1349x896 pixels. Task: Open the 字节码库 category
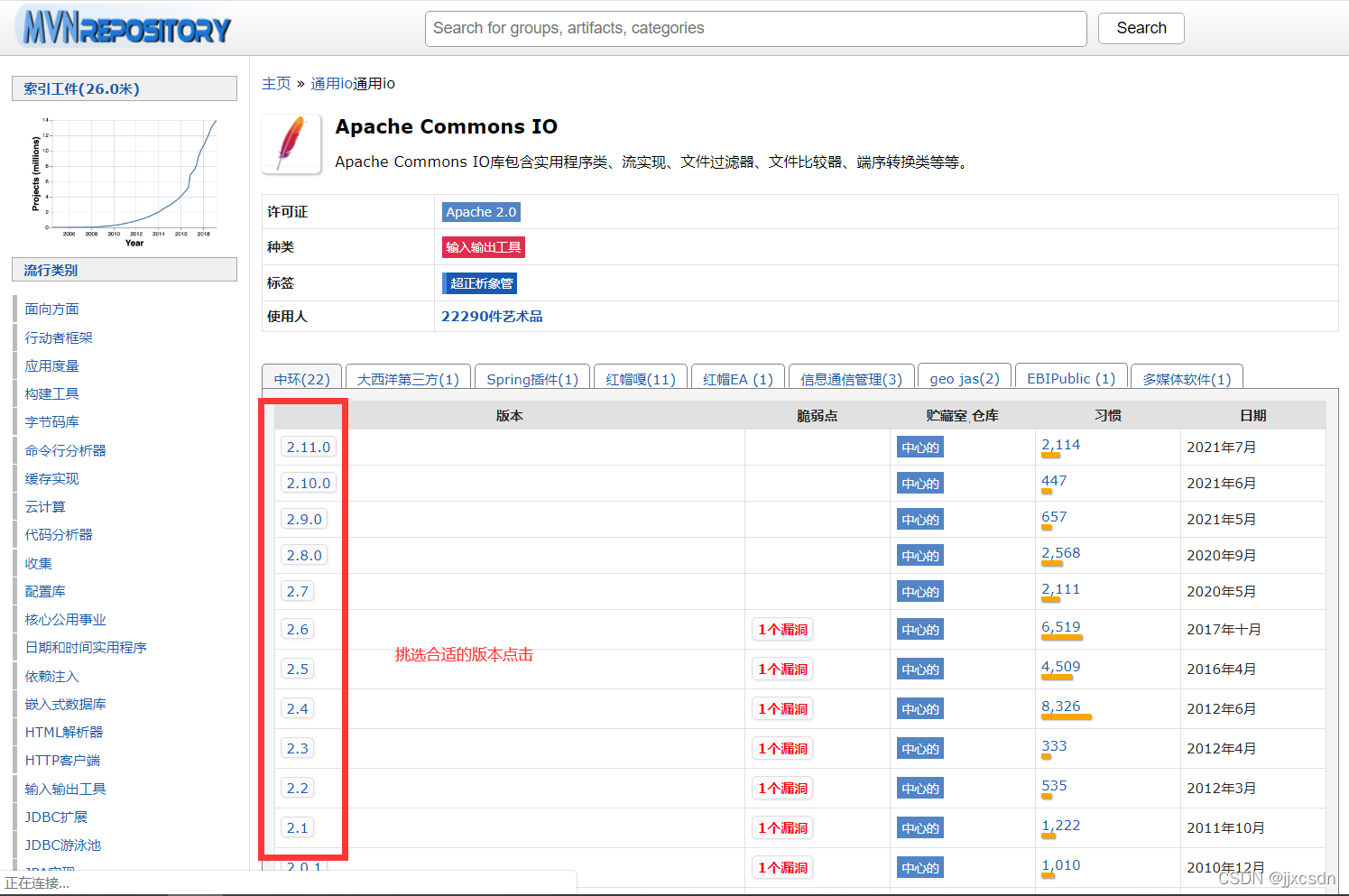point(51,422)
